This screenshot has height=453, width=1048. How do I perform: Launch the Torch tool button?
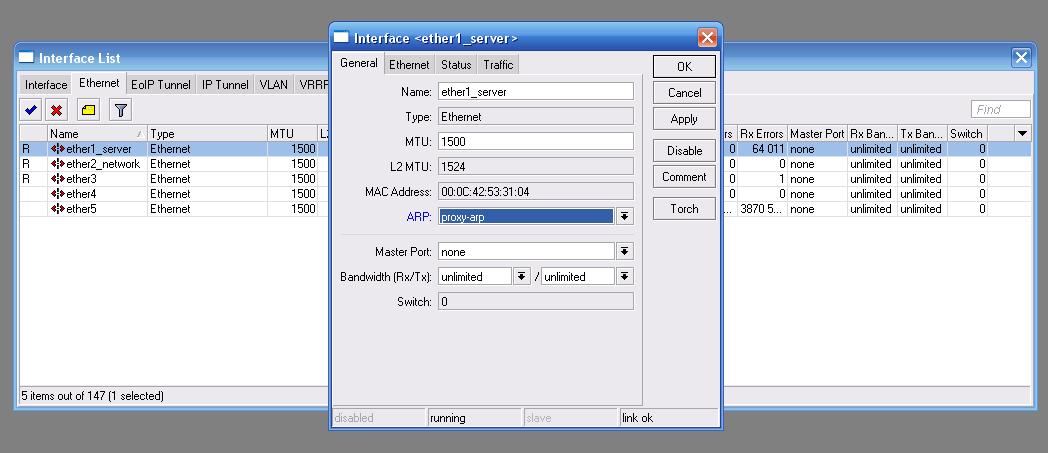(x=684, y=209)
